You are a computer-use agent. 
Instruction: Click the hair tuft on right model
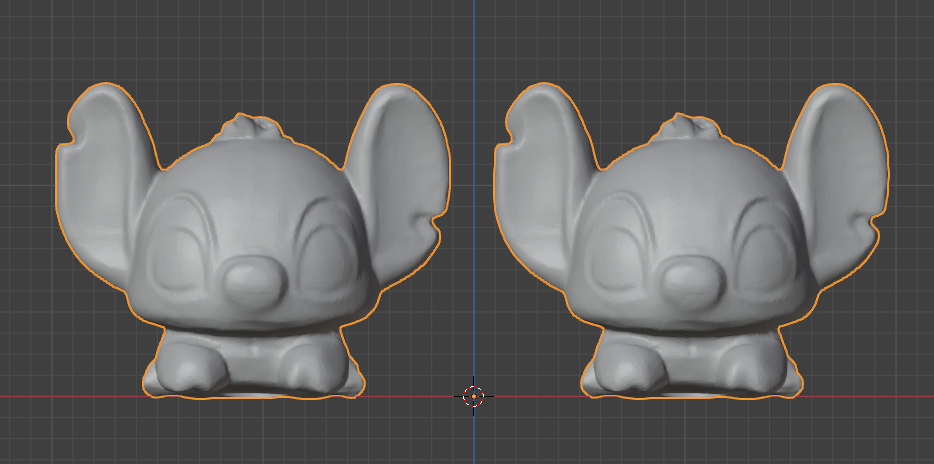click(x=688, y=128)
